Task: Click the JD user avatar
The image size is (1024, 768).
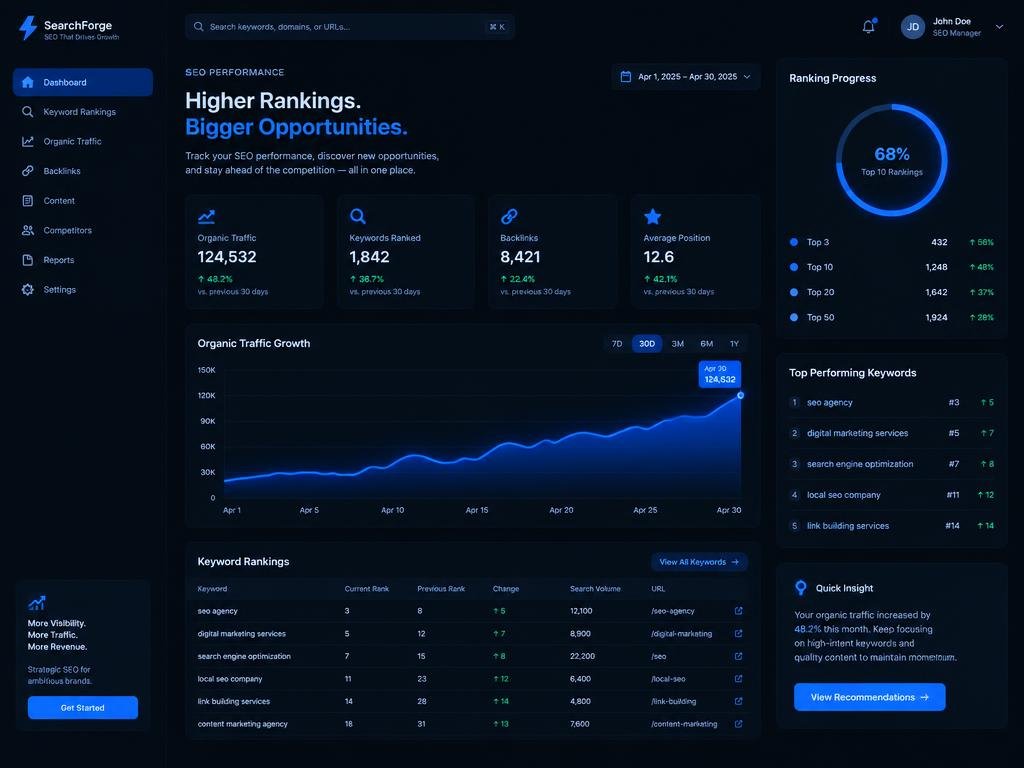Action: [x=913, y=27]
